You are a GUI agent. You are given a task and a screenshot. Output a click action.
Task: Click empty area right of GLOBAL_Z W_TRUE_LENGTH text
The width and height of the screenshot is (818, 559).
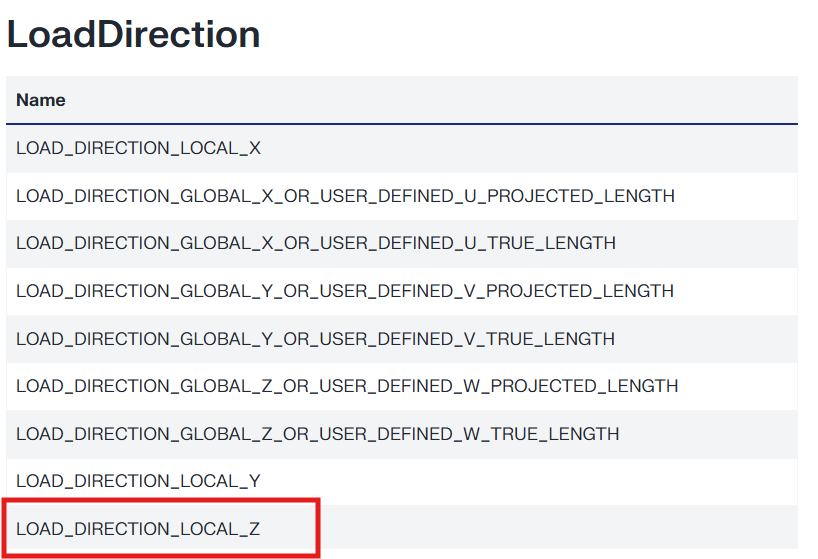pyautogui.click(x=708, y=434)
